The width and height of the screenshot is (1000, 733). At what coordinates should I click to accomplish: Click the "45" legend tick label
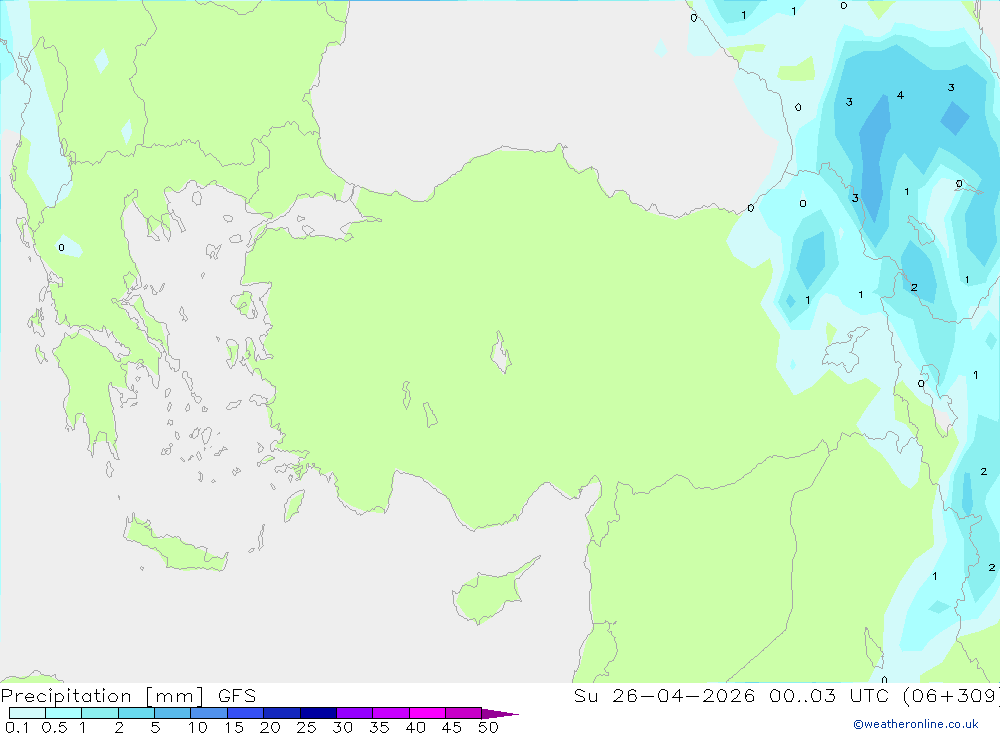click(x=452, y=727)
